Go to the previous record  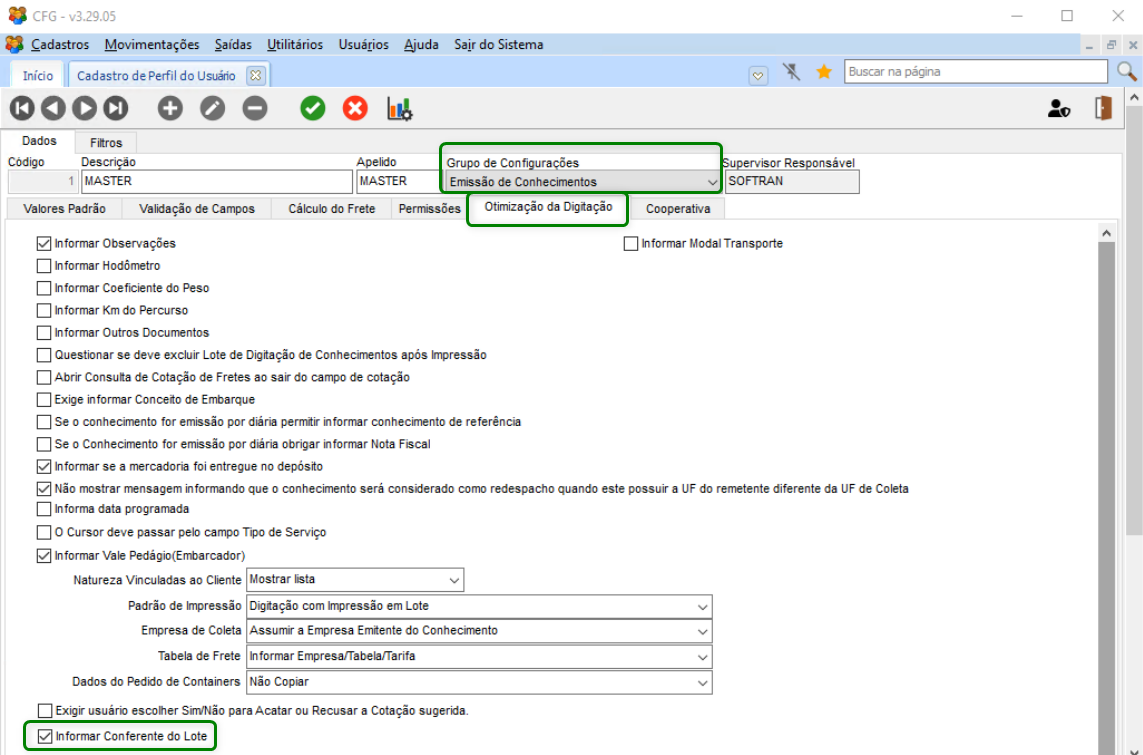pos(53,109)
